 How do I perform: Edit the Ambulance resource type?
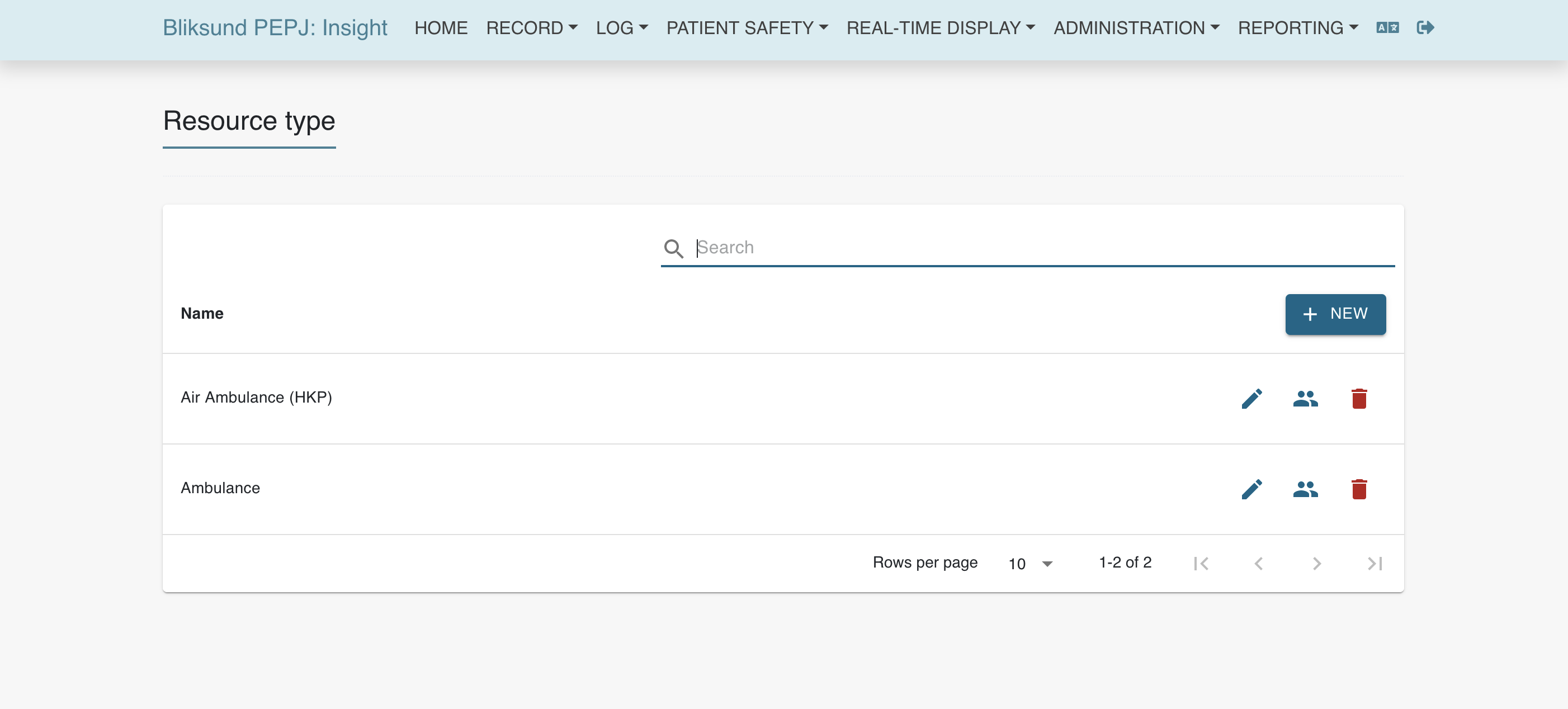[x=1251, y=489]
